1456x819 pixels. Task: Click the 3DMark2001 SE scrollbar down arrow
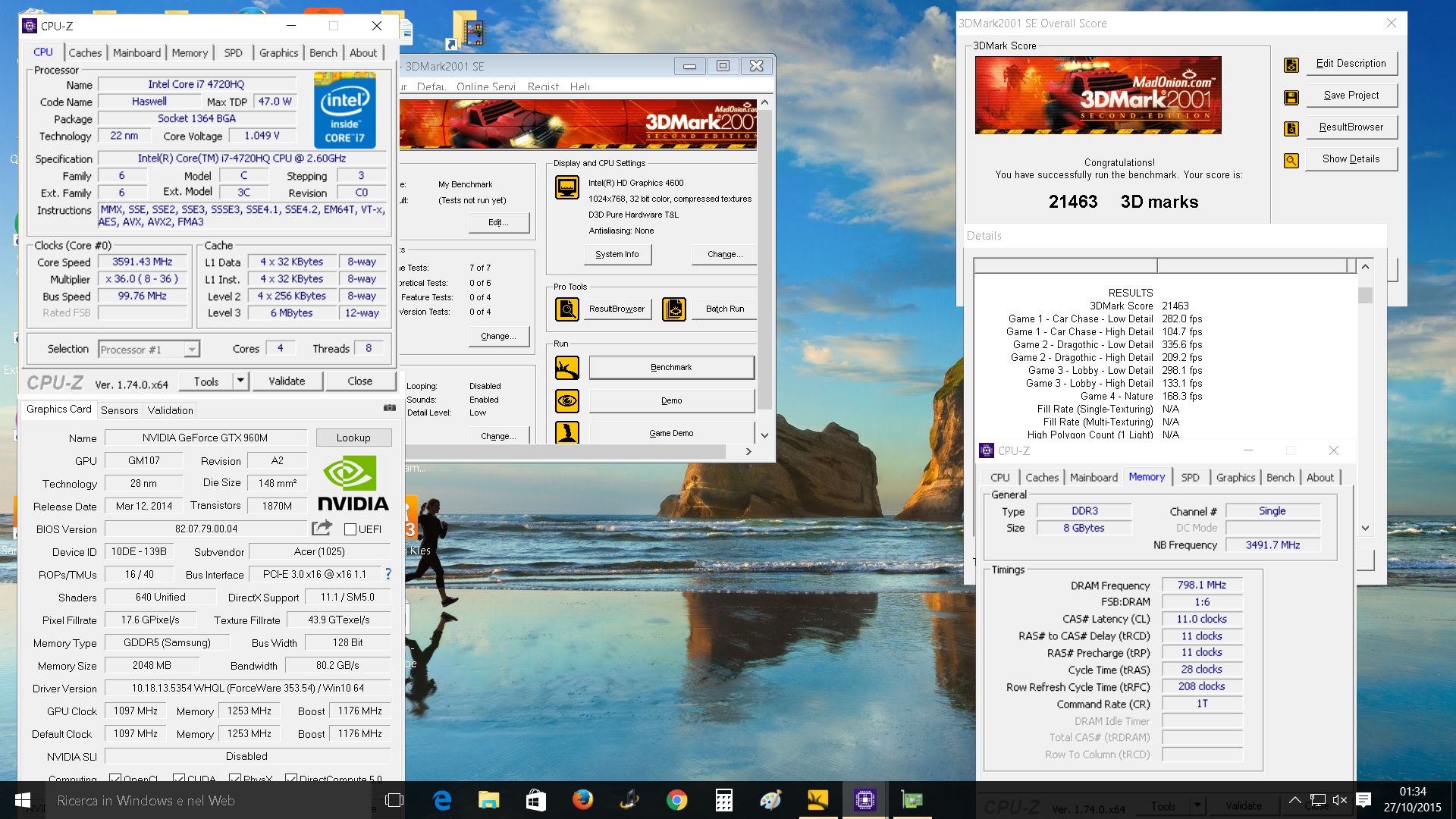tap(764, 435)
